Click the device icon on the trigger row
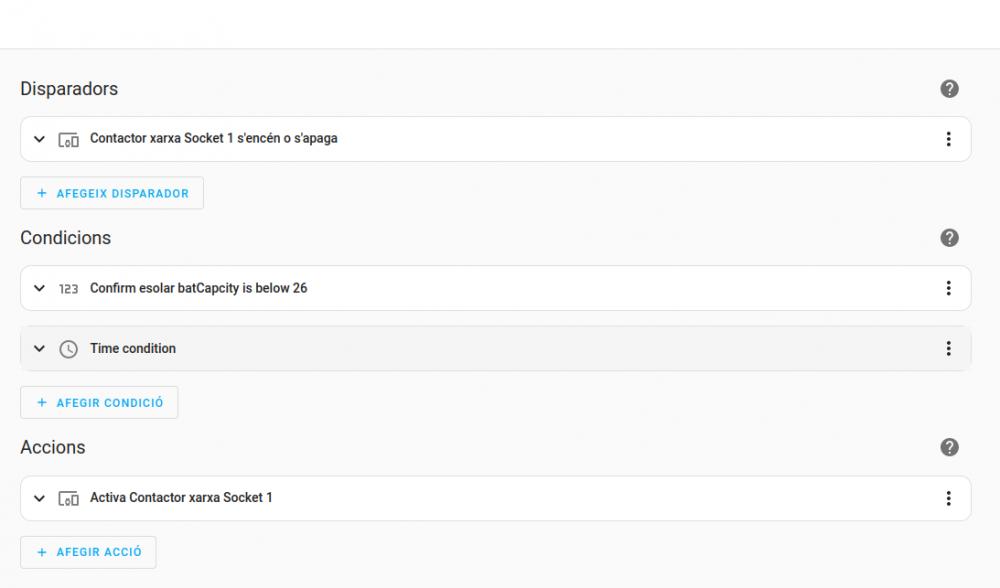 [68, 140]
